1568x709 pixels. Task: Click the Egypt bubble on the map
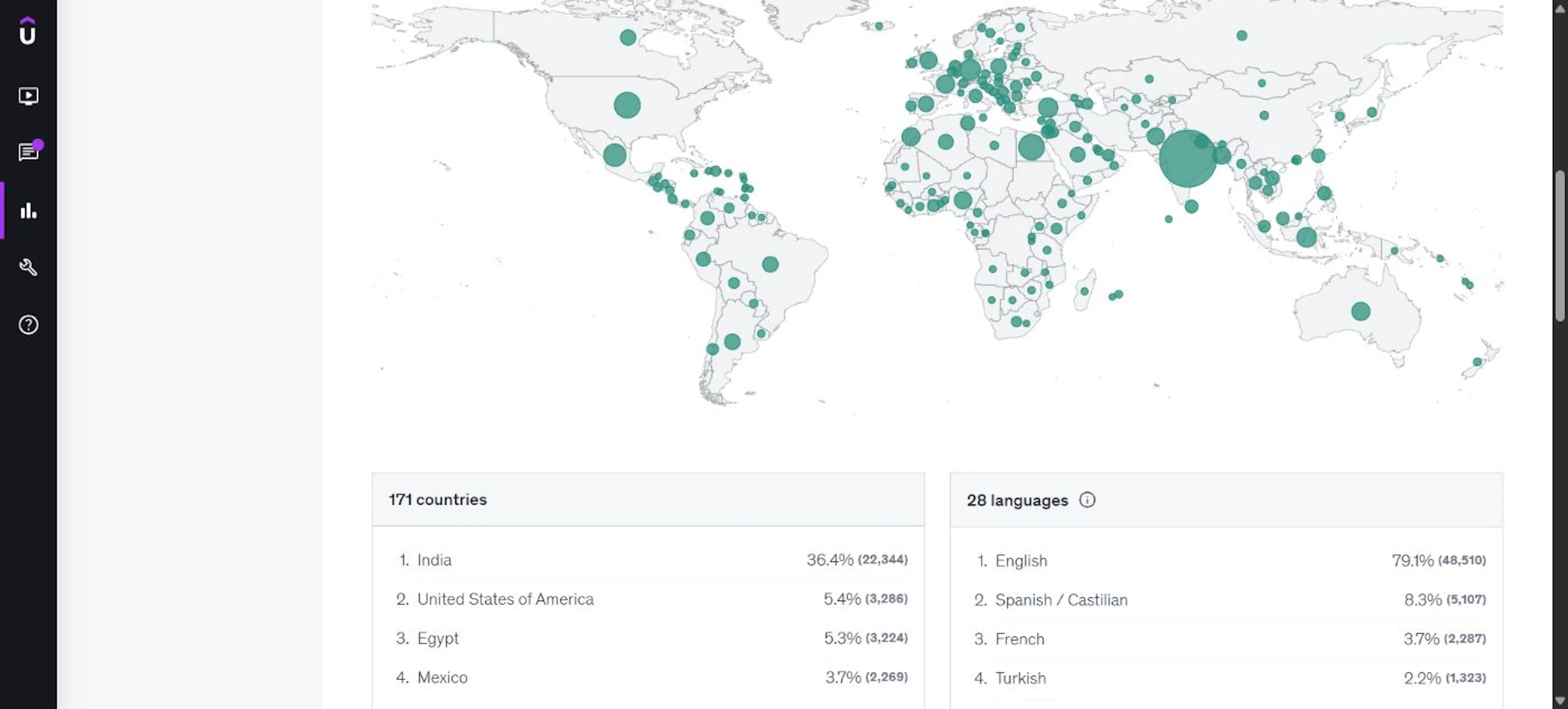click(x=1031, y=147)
